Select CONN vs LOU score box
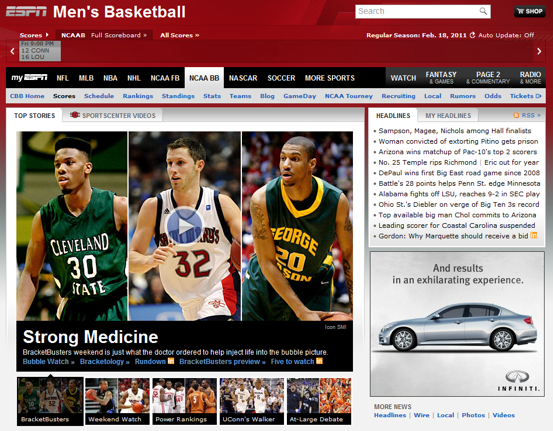 (x=40, y=51)
